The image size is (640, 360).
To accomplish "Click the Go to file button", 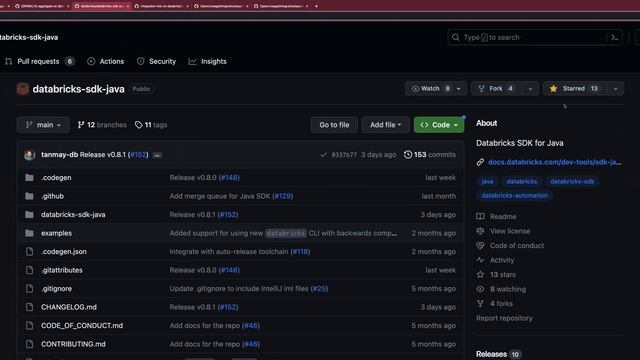I will [x=334, y=125].
